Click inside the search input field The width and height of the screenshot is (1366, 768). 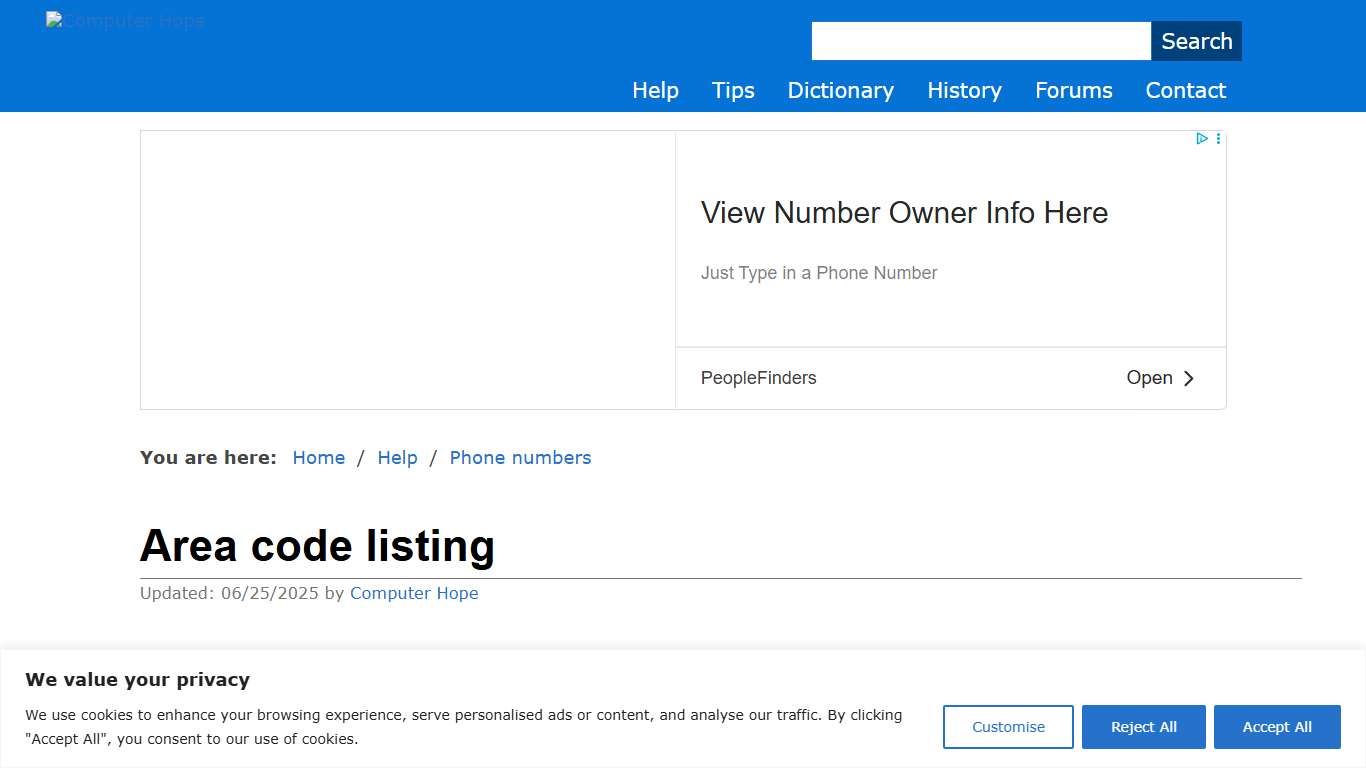point(980,40)
